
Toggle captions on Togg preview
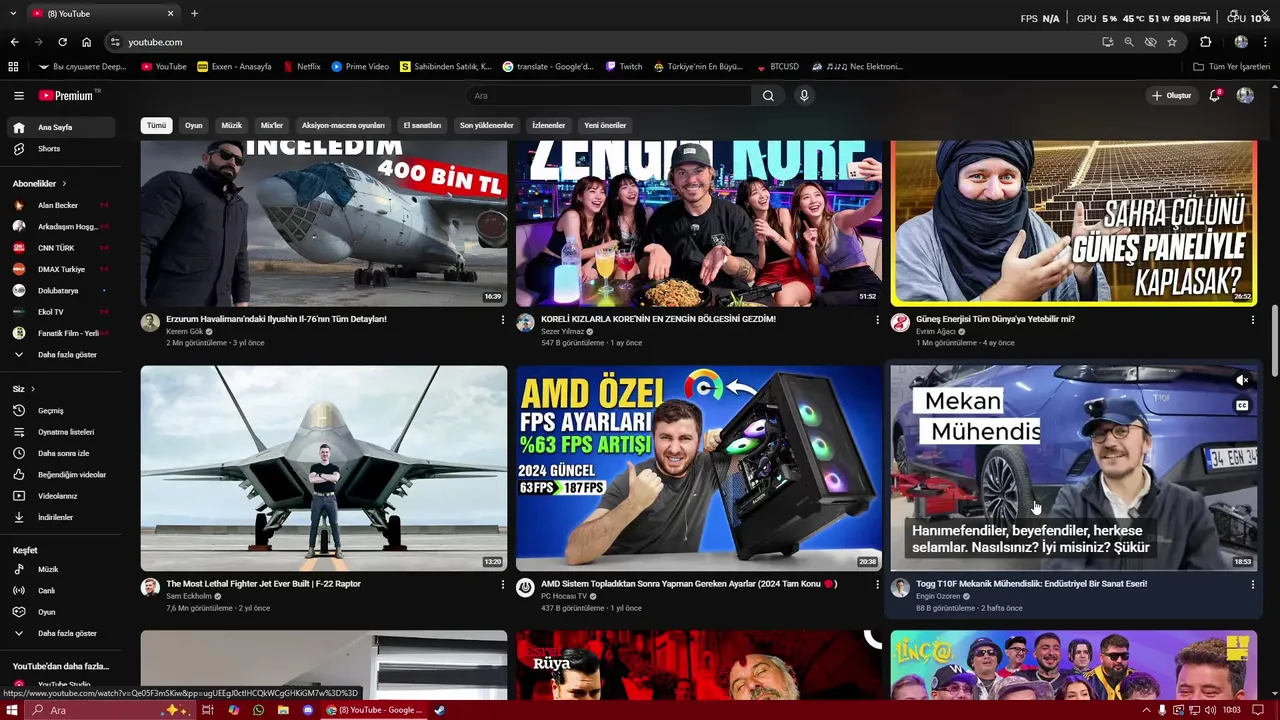pyautogui.click(x=1242, y=405)
